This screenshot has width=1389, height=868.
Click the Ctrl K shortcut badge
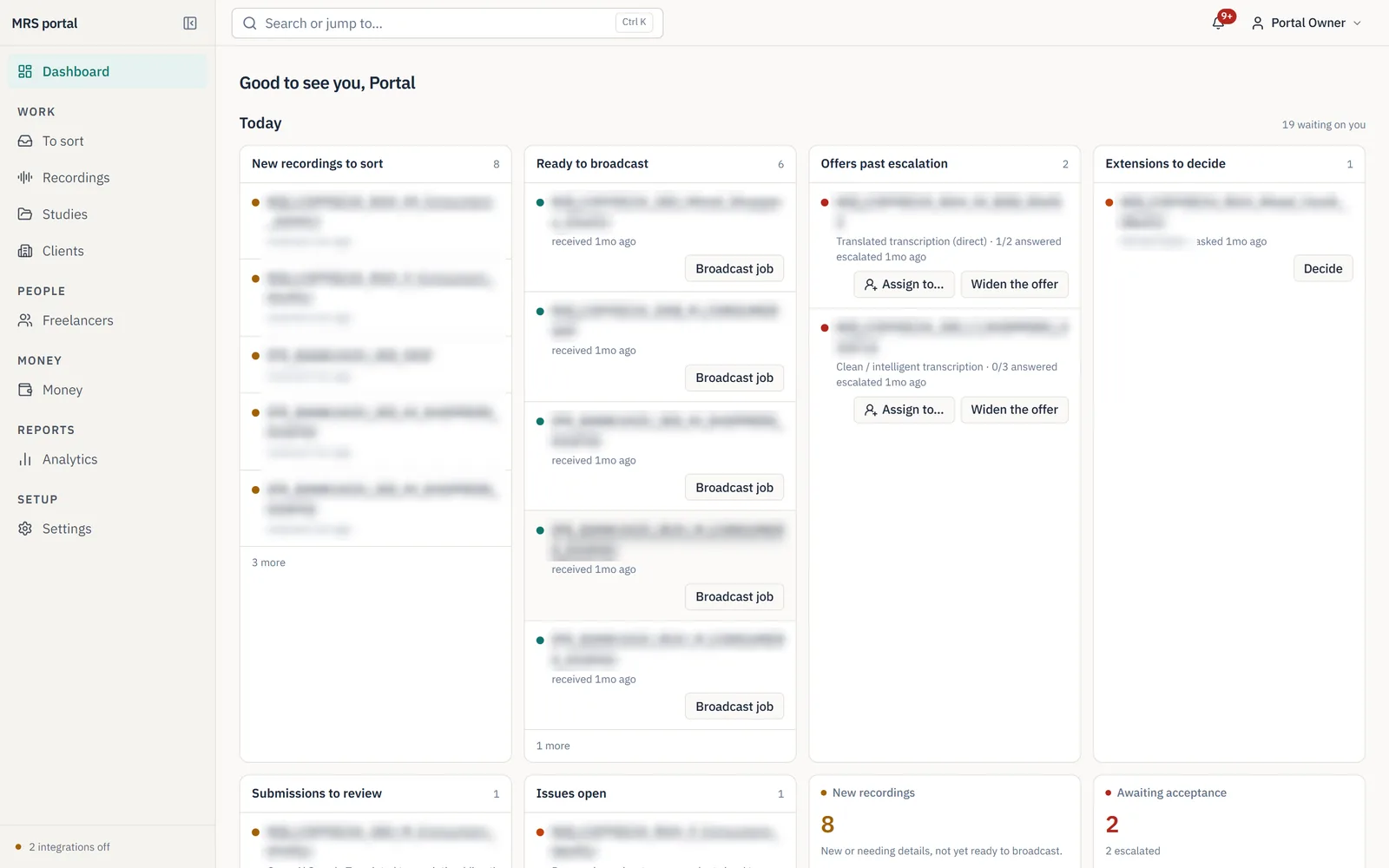[x=634, y=23]
